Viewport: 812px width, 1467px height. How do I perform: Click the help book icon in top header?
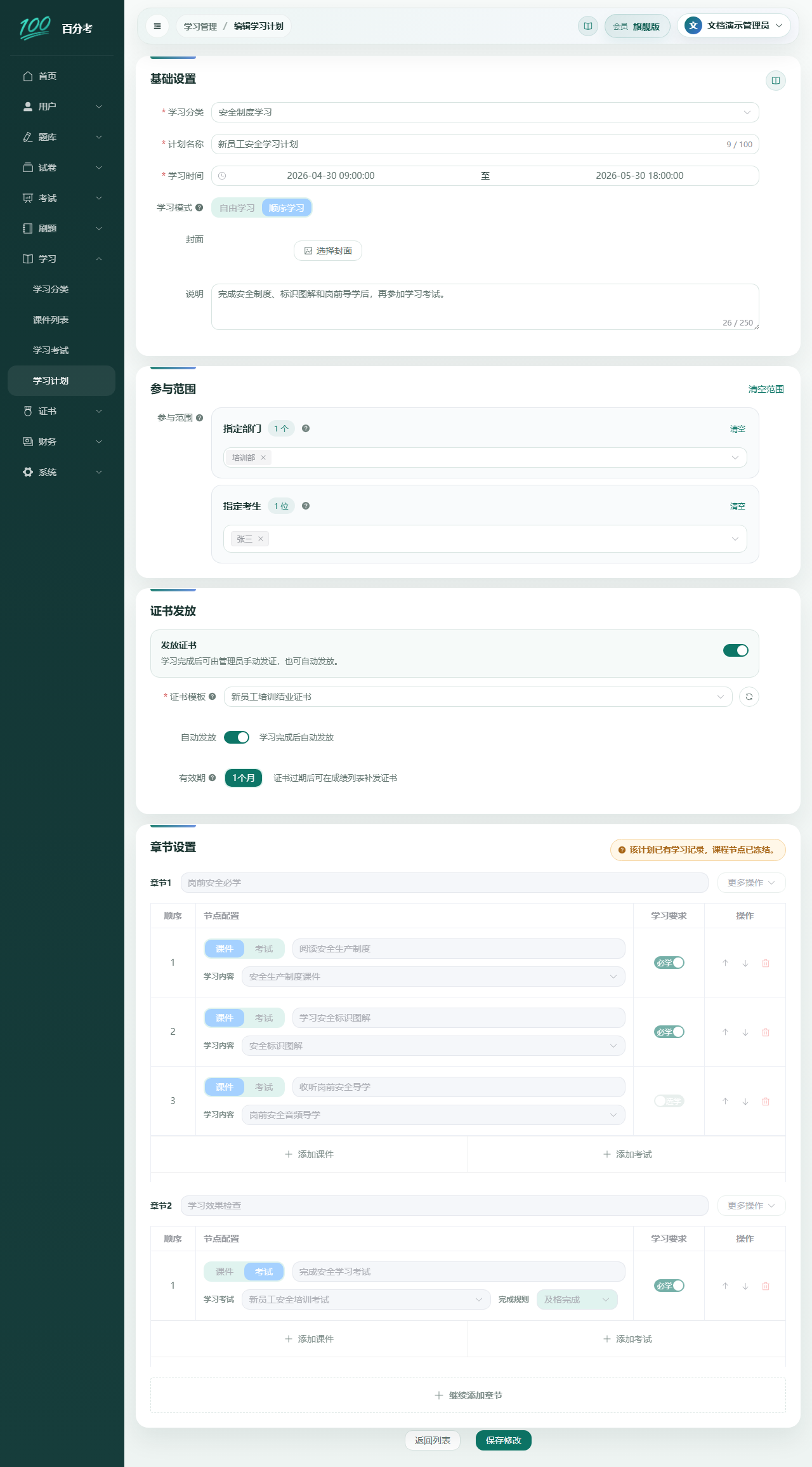[x=588, y=26]
